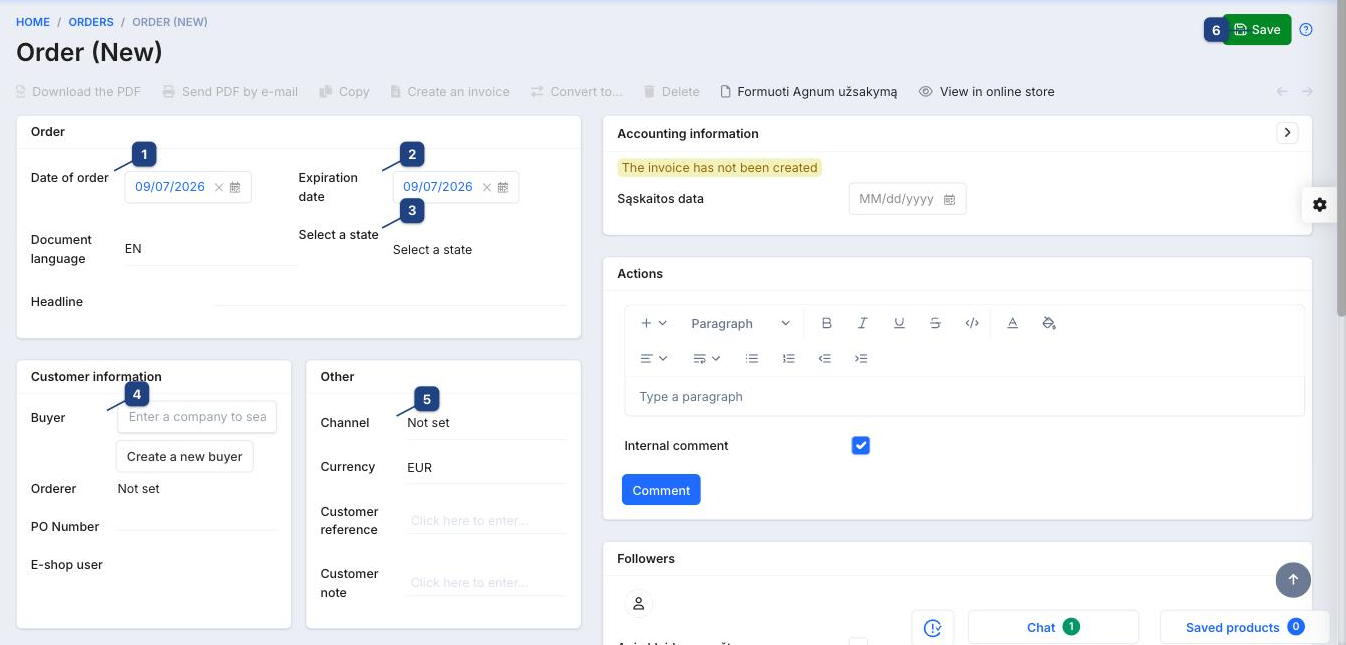Expand the Accounting information panel
The height and width of the screenshot is (645, 1346).
[1287, 133]
